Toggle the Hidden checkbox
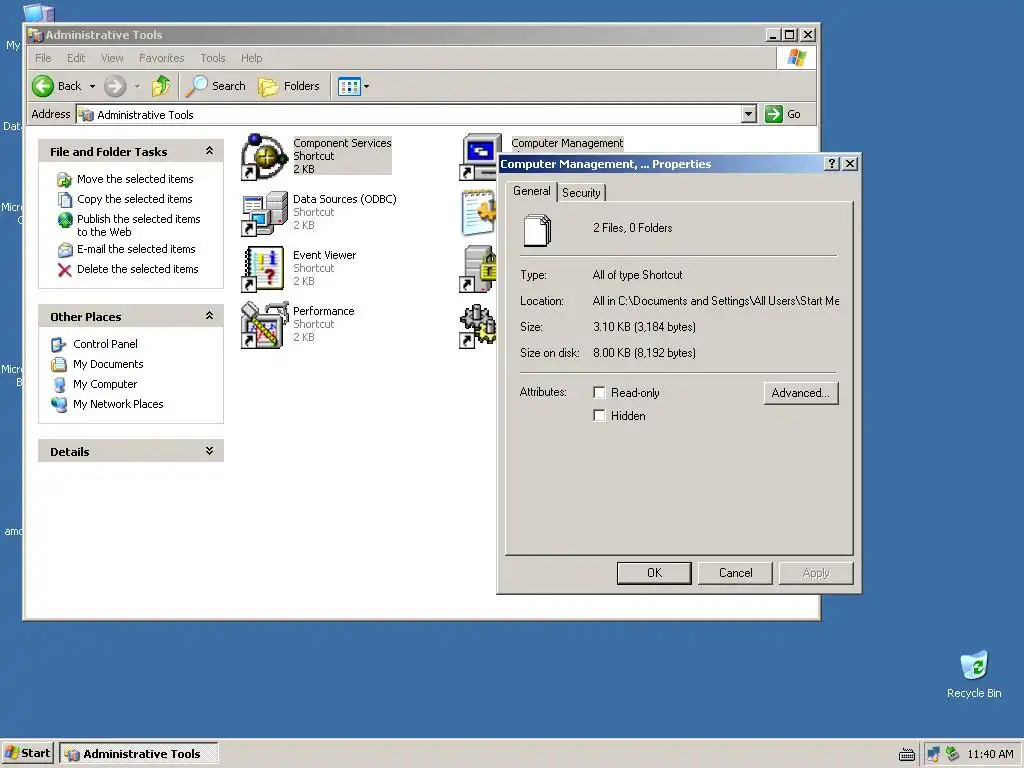The height and width of the screenshot is (768, 1024). coord(599,415)
